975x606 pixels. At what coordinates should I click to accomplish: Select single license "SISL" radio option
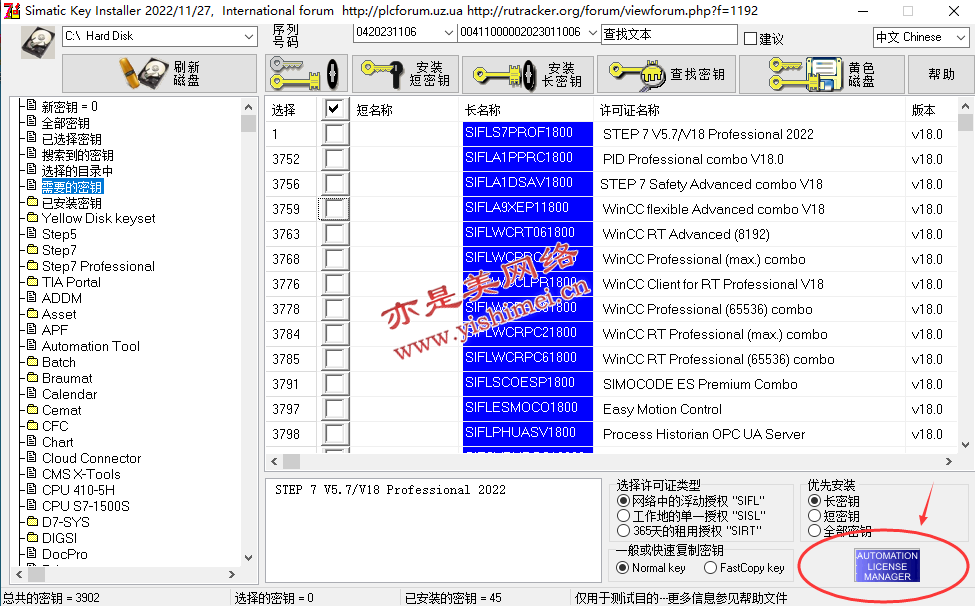(x=623, y=516)
